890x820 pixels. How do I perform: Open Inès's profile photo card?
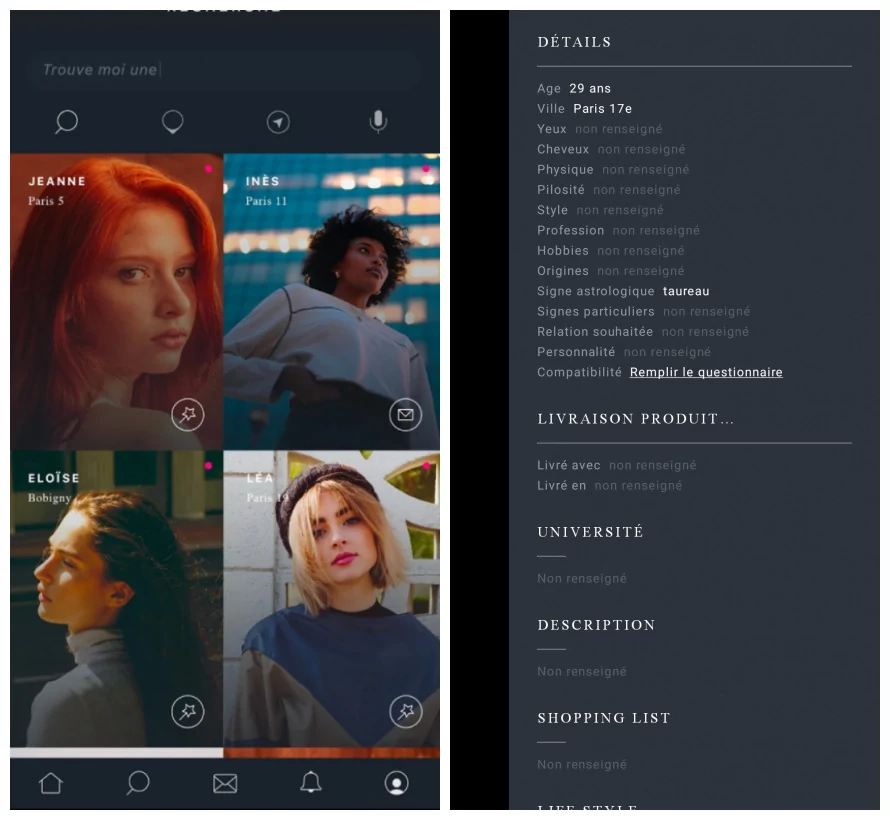[331, 301]
